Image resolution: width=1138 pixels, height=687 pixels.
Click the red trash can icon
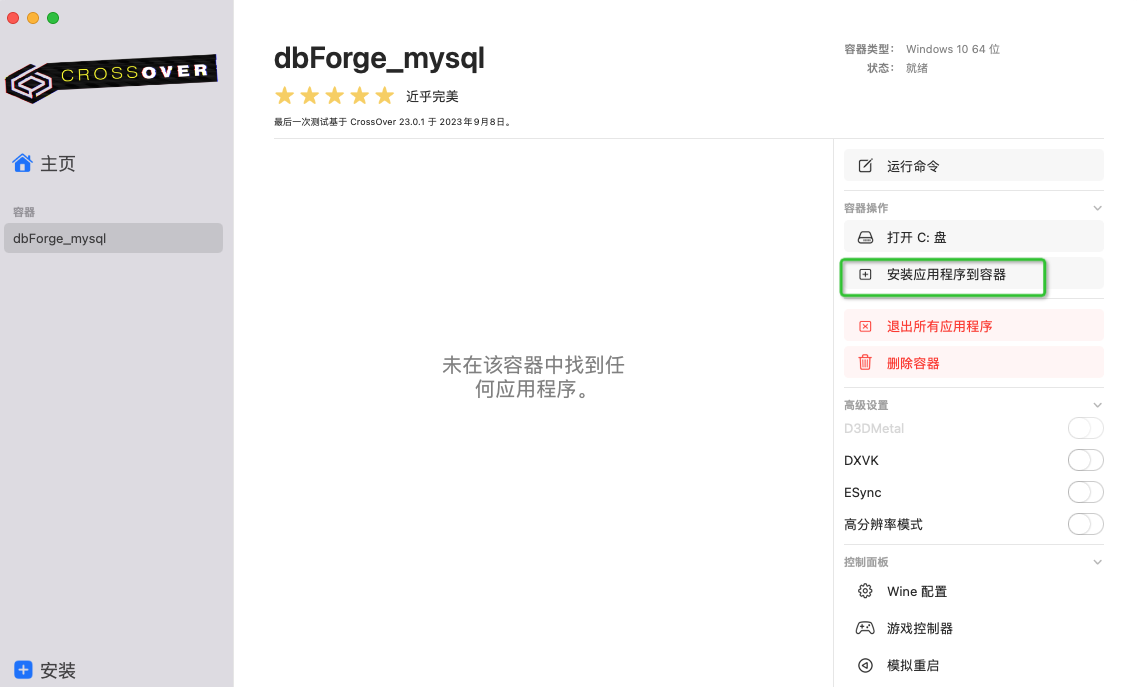click(865, 362)
